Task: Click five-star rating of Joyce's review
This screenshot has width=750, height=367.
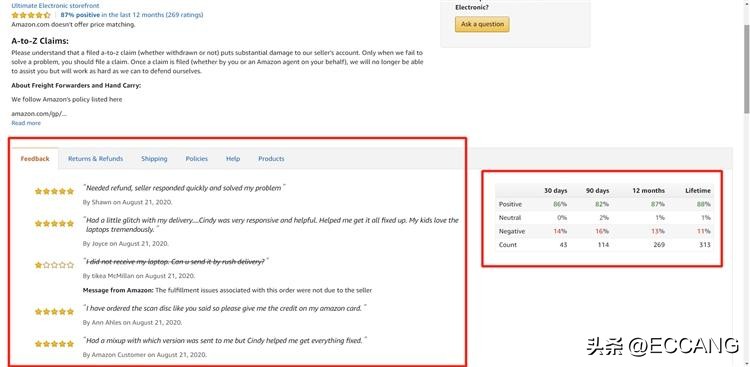Action: (x=54, y=223)
